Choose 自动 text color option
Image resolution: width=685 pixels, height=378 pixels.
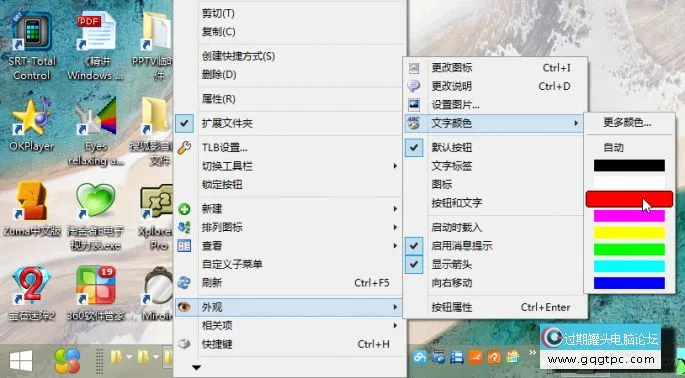pos(629,148)
